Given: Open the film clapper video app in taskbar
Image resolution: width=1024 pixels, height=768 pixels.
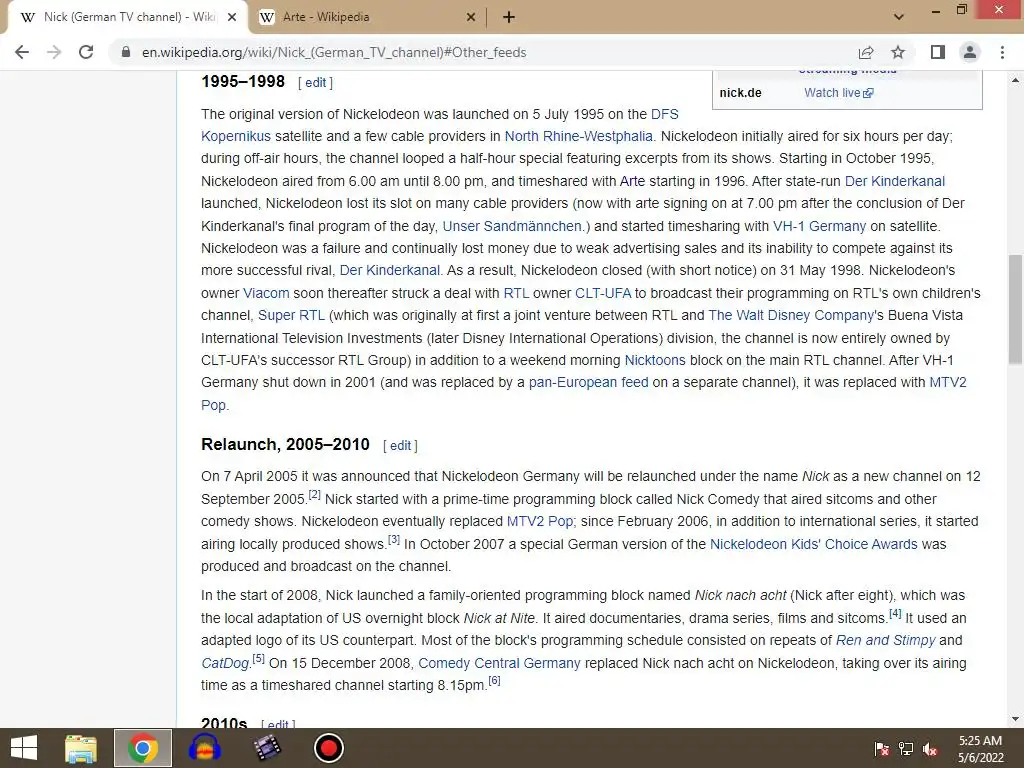Looking at the screenshot, I should [266, 748].
